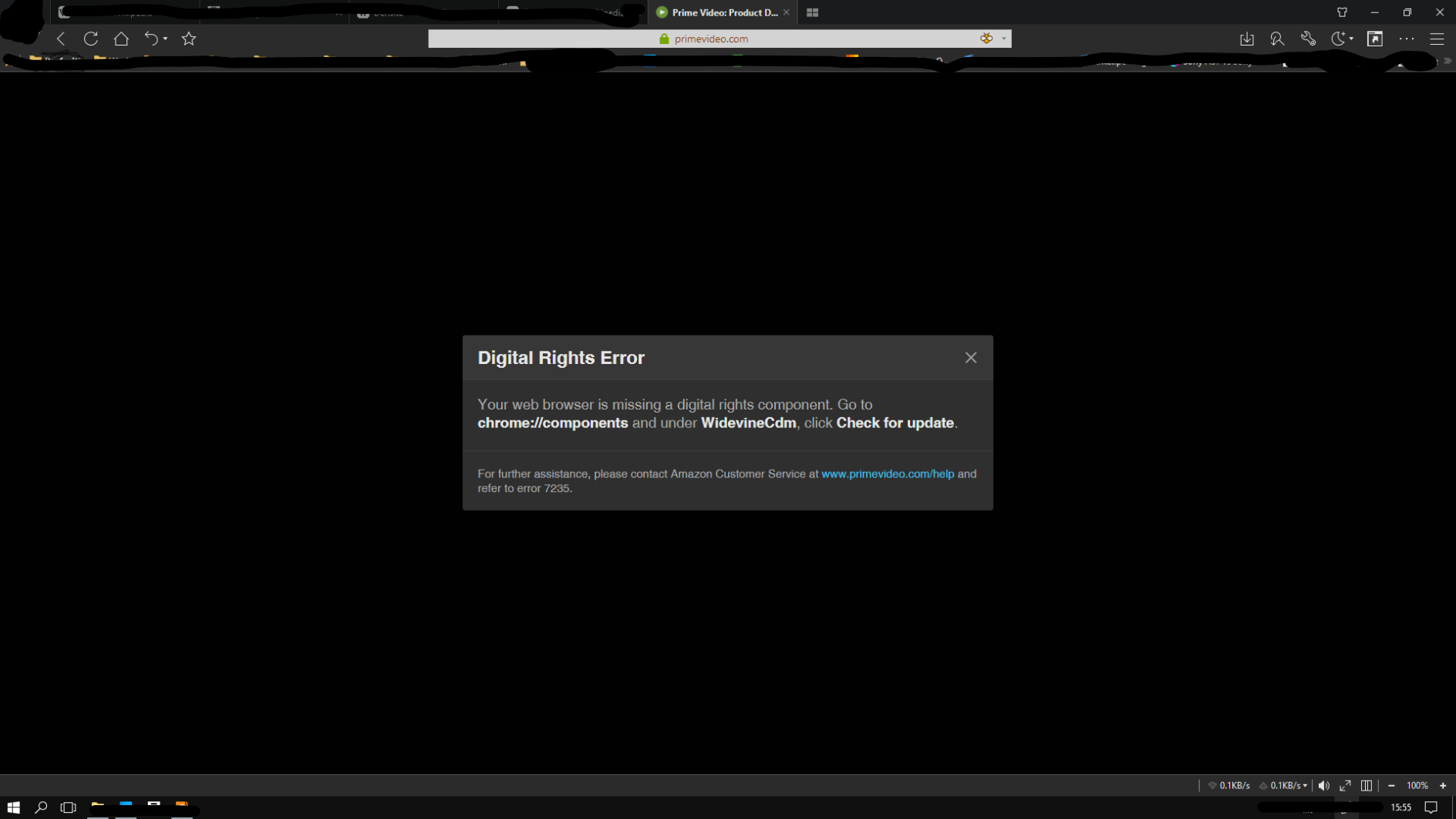This screenshot has width=1456, height=819.
Task: Open developer tools with the wrench icon
Action: pyautogui.click(x=1309, y=39)
